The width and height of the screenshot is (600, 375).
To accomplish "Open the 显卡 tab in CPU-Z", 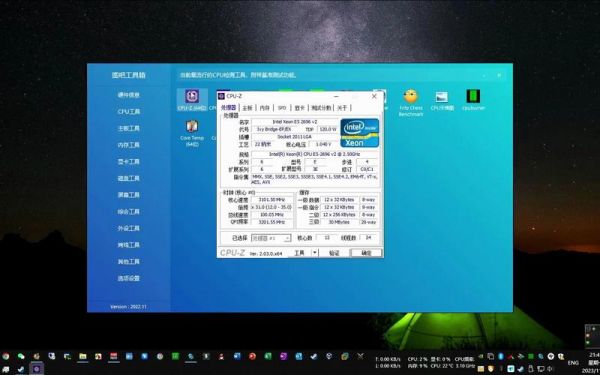I will click(299, 108).
